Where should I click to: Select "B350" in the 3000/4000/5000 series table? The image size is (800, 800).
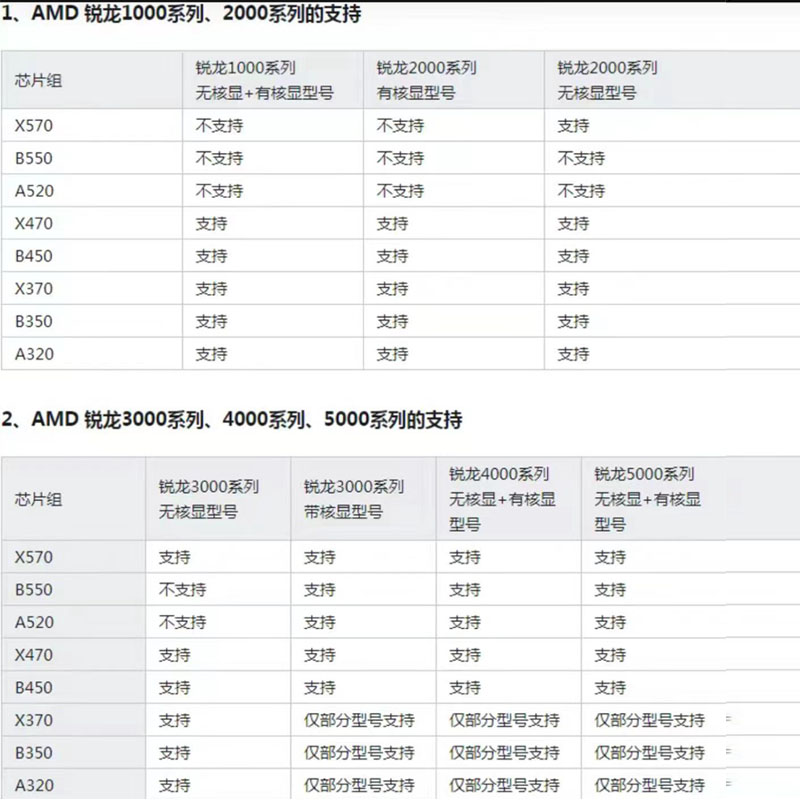[34, 753]
